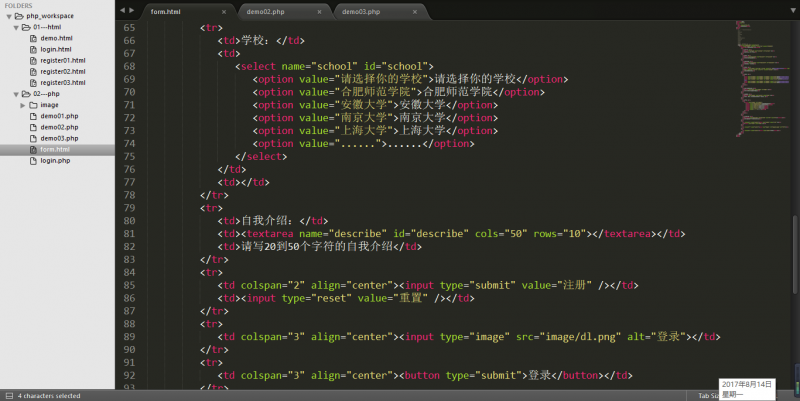The image size is (800, 401).
Task: Close the demo02.php tab
Action: point(320,11)
